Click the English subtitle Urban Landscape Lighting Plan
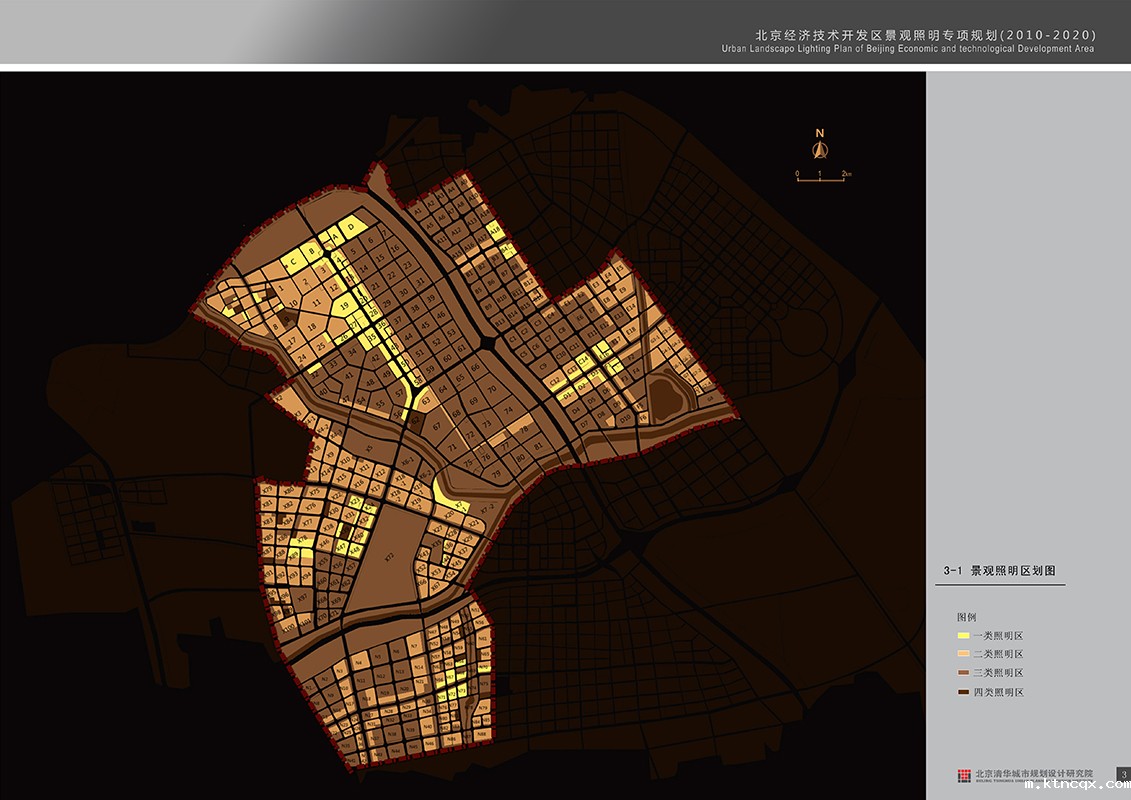Viewport: 1131px width, 800px height. click(907, 49)
